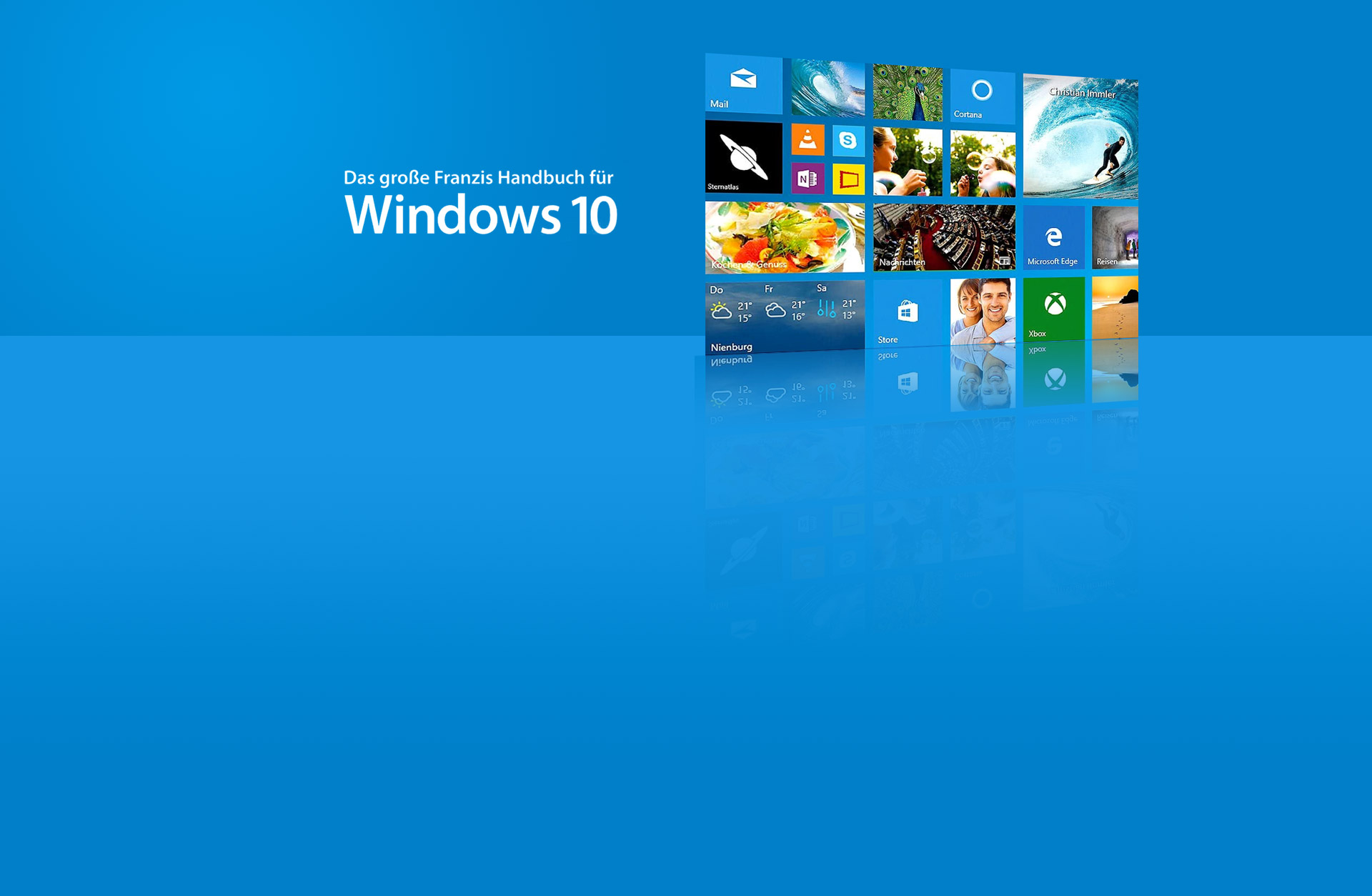
Task: Click the sunset beach photo tile
Action: click(x=1115, y=307)
